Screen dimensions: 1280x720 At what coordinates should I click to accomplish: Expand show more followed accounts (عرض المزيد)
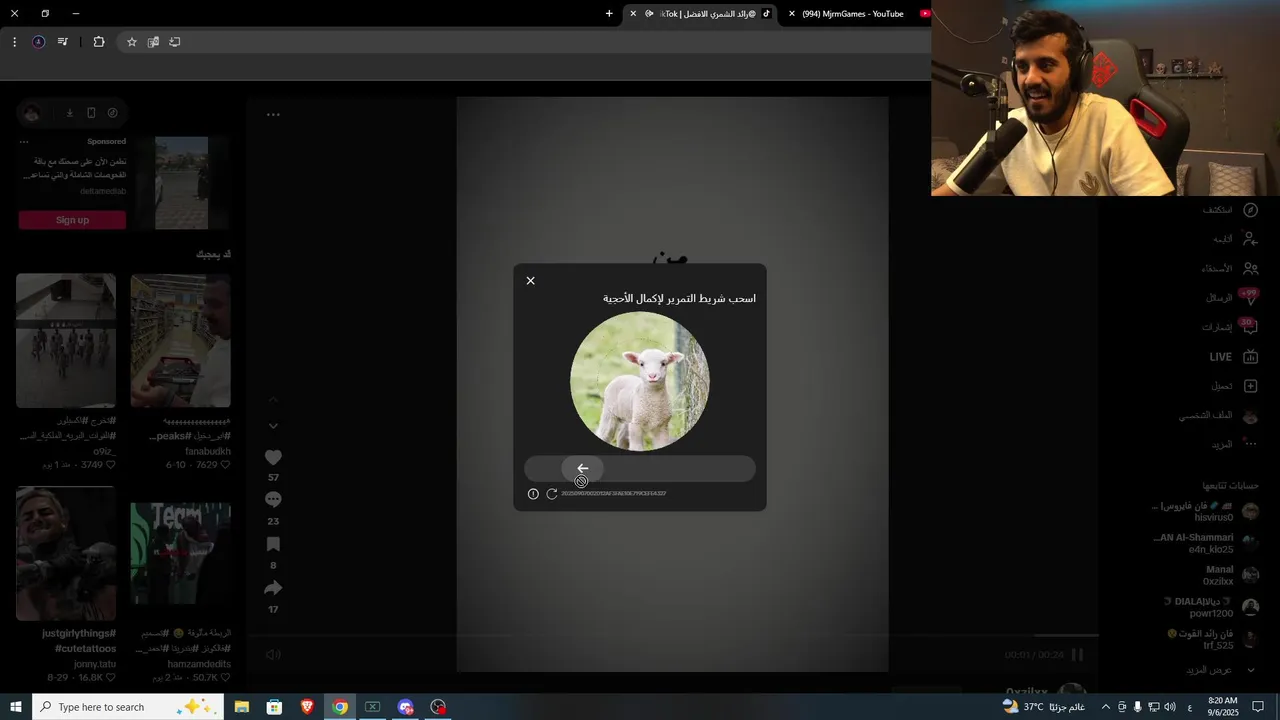point(1222,670)
